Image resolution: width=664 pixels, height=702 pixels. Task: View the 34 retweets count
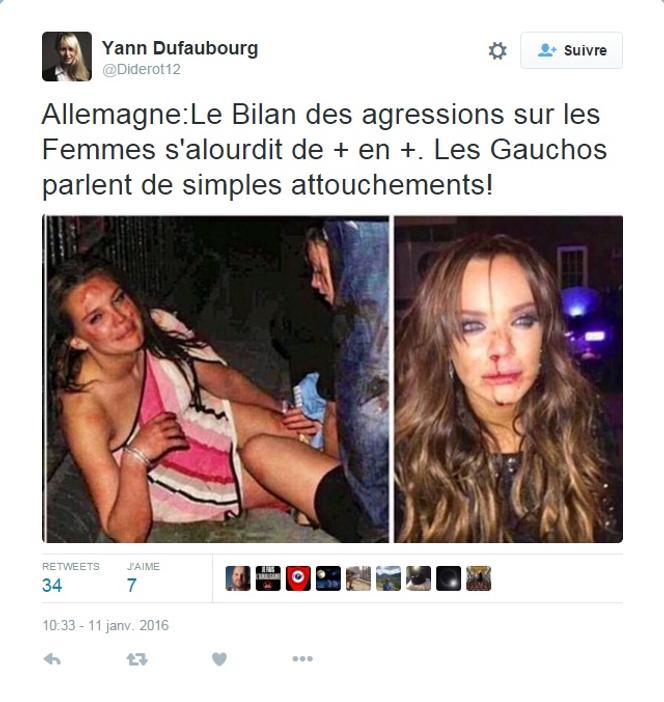click(x=52, y=586)
